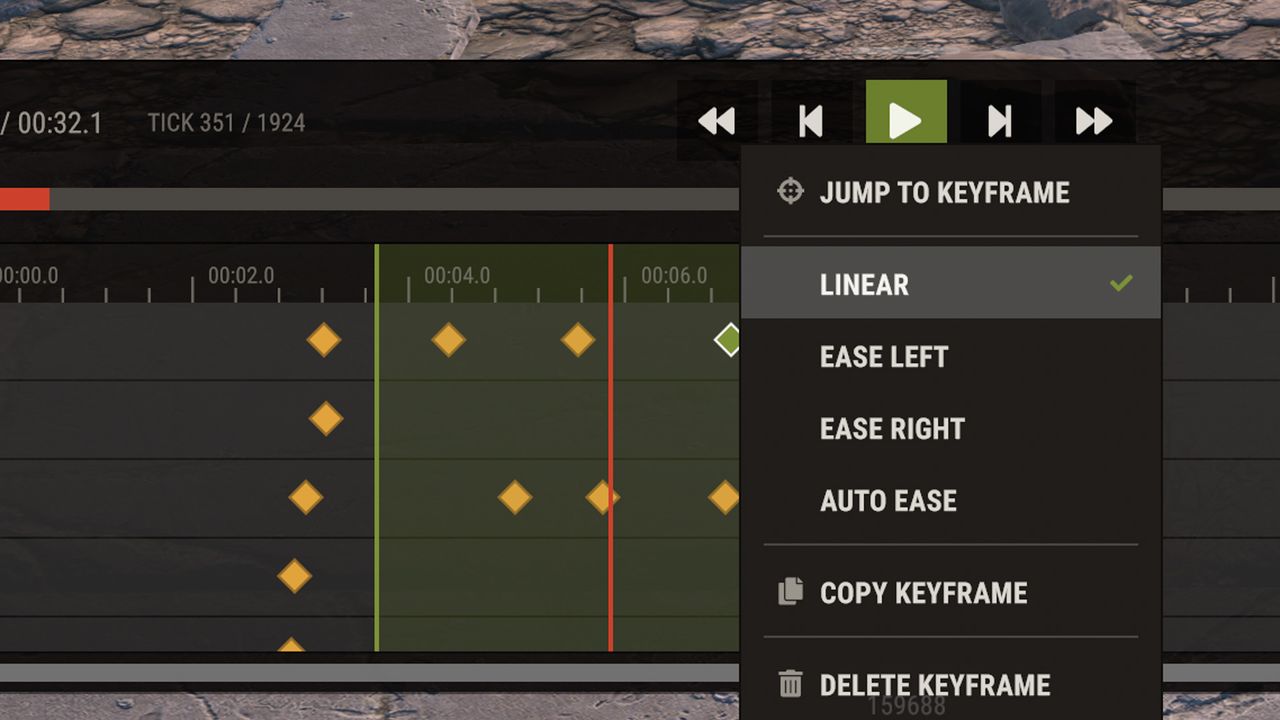Jump to the previous frame

click(x=811, y=121)
